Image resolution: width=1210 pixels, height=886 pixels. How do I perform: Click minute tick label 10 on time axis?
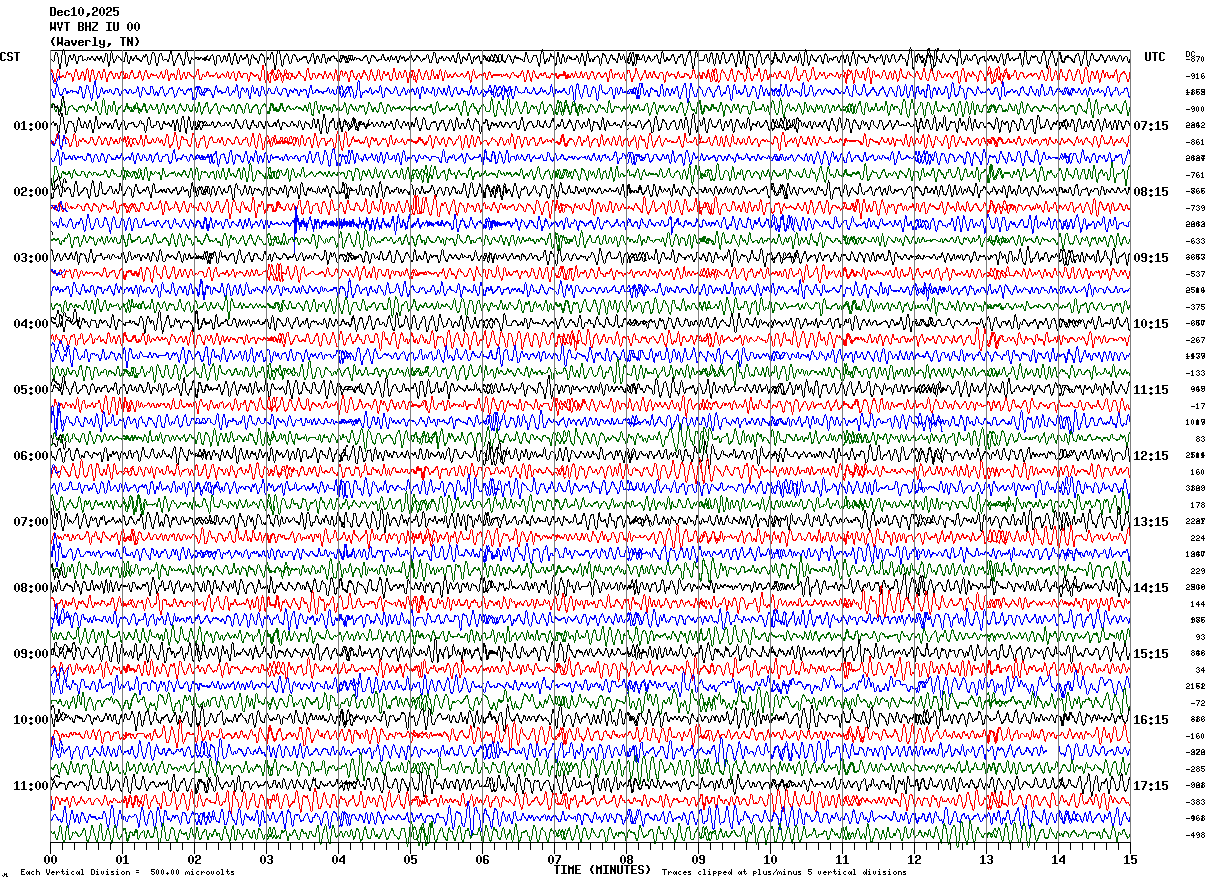[x=770, y=859]
